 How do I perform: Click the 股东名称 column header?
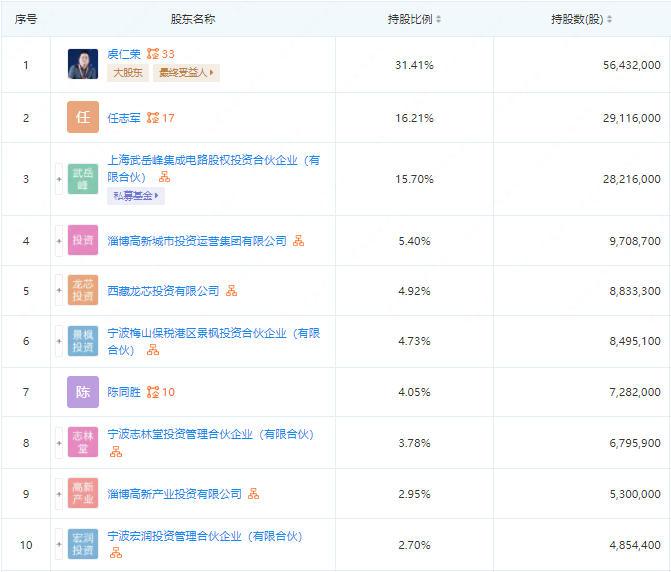pyautogui.click(x=193, y=19)
